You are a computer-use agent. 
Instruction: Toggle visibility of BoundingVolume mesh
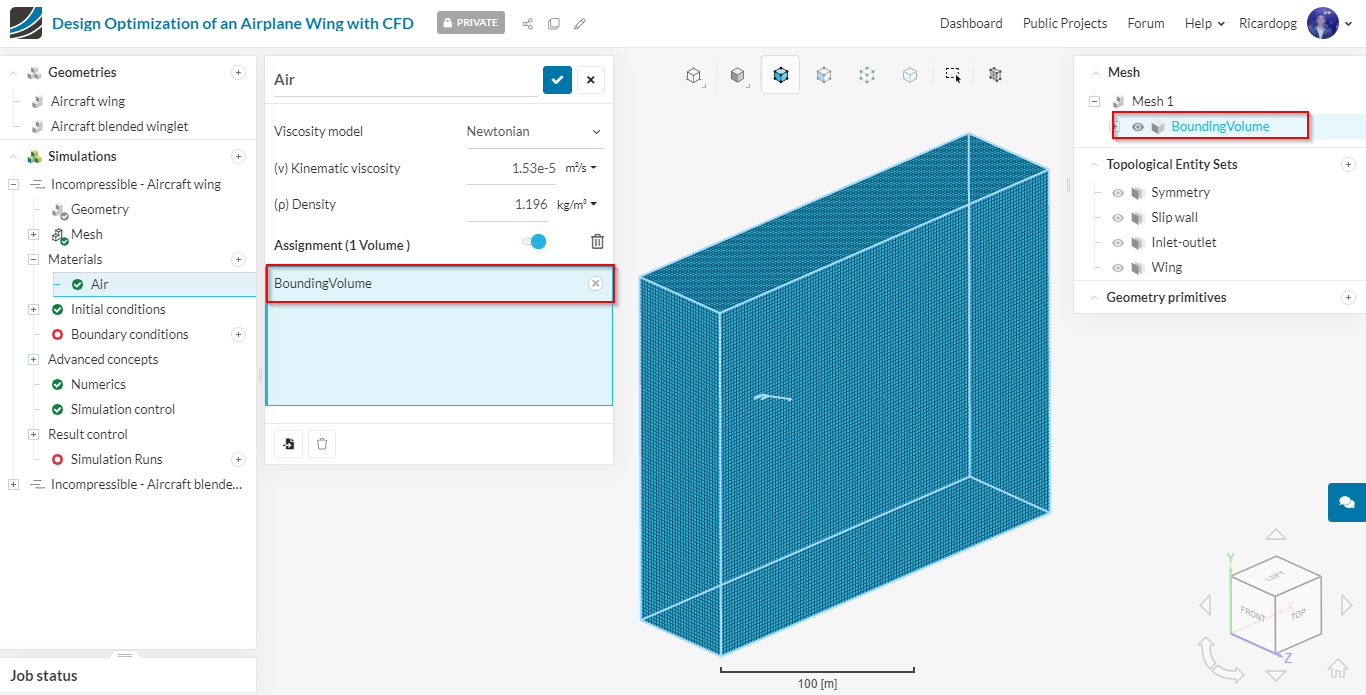click(1138, 127)
